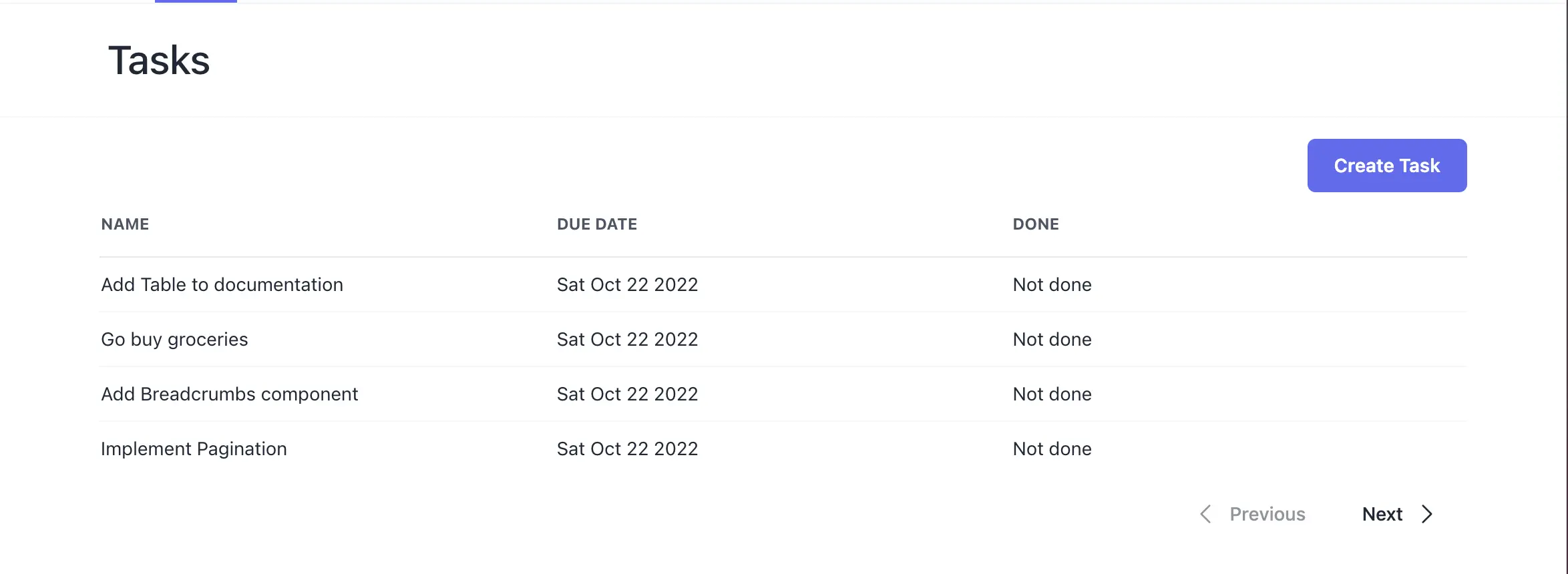The width and height of the screenshot is (1568, 574).
Task: Select the Previous pagination label
Action: click(x=1267, y=514)
